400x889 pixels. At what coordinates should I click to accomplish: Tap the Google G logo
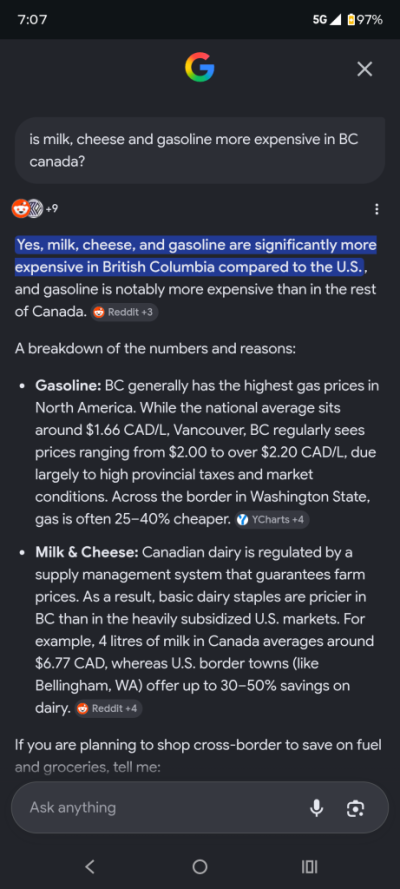coord(199,69)
